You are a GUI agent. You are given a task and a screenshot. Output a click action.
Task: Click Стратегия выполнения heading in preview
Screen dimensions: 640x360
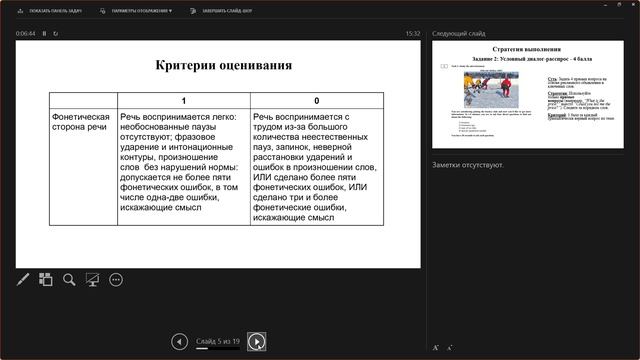[527, 49]
